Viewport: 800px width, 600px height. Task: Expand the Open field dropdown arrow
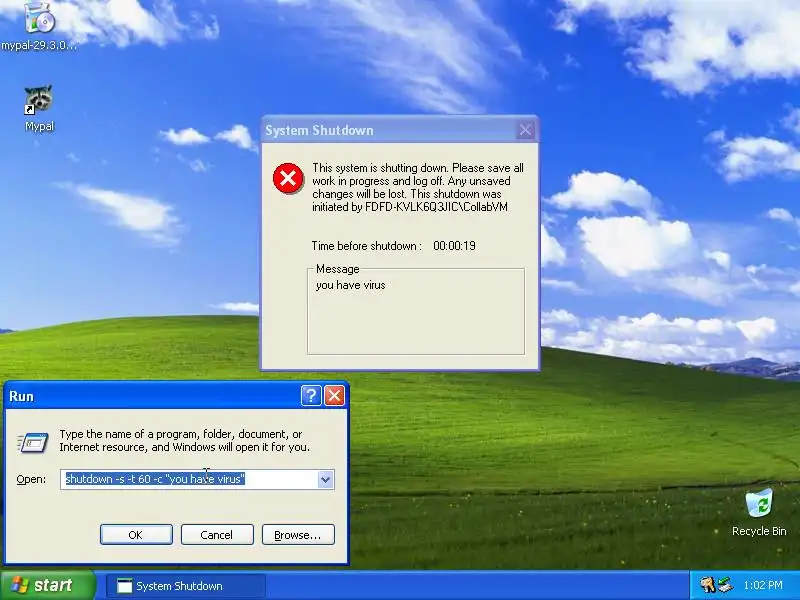coord(325,480)
